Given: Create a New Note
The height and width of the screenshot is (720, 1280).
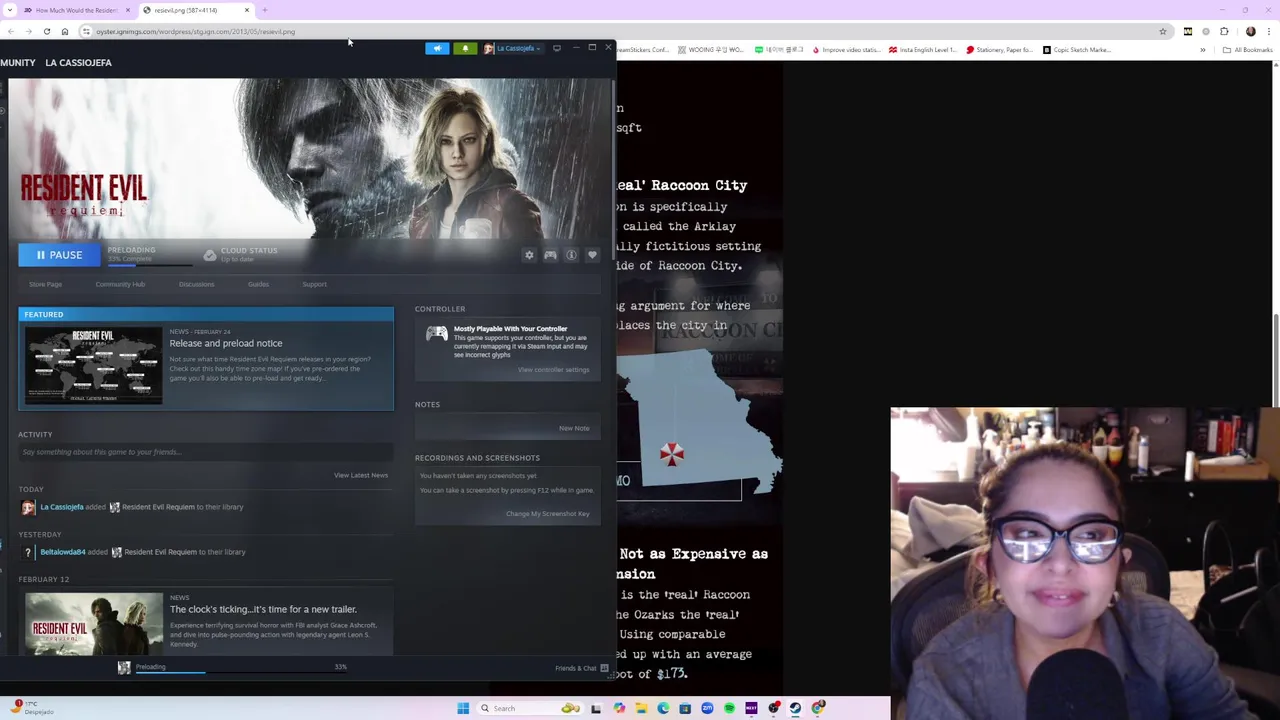Looking at the screenshot, I should 574,428.
